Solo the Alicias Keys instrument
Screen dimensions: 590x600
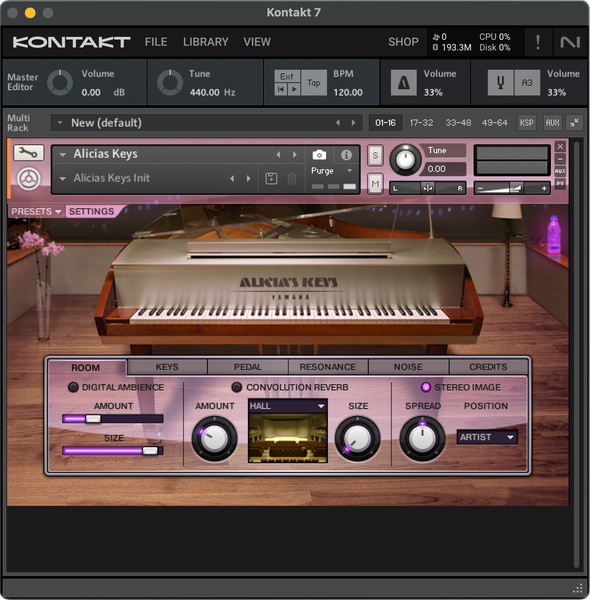375,155
